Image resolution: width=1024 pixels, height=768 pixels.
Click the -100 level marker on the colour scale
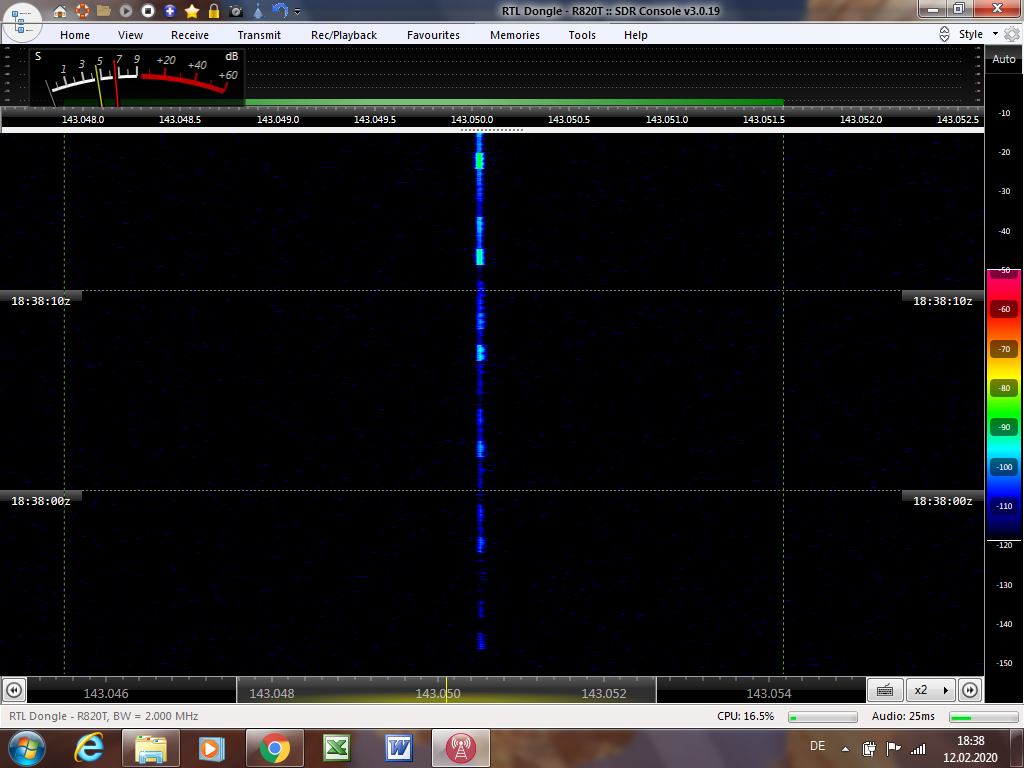coord(1004,467)
